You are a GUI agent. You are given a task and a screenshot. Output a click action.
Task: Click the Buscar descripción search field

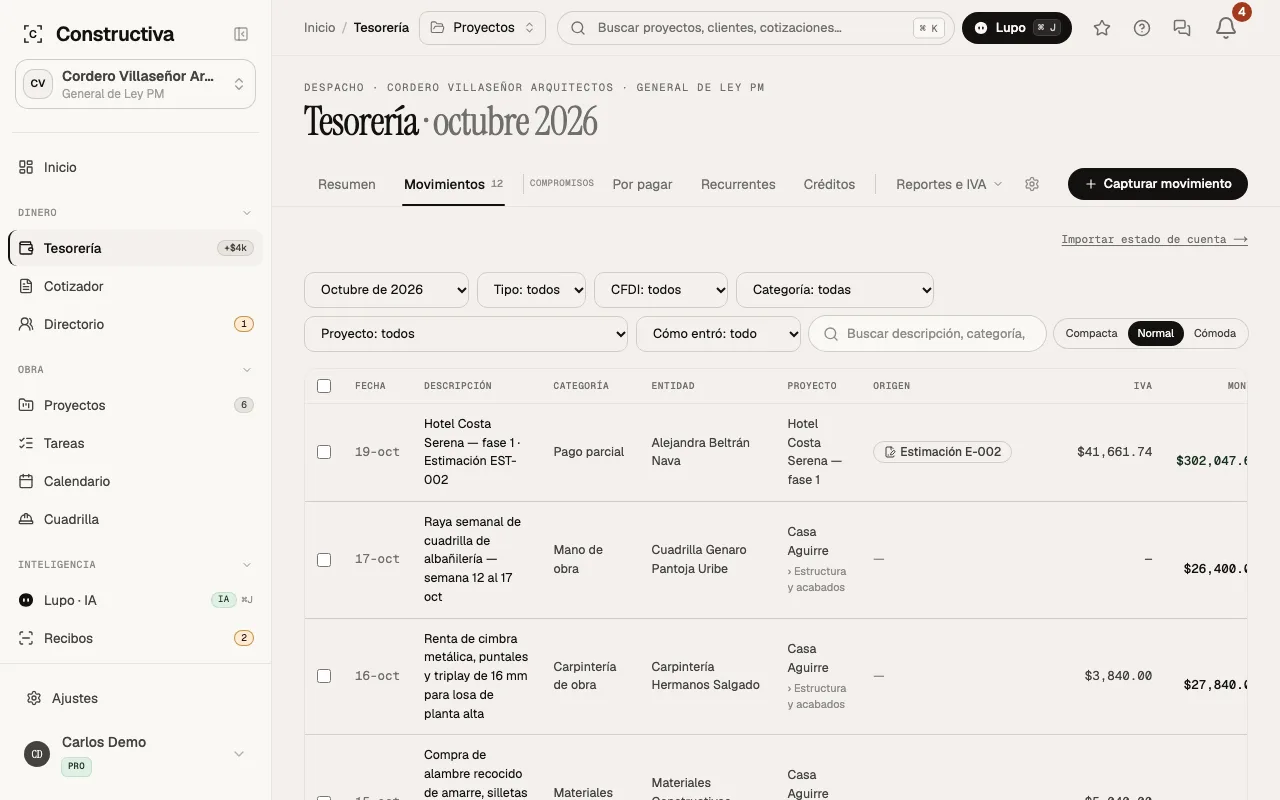[x=927, y=334]
